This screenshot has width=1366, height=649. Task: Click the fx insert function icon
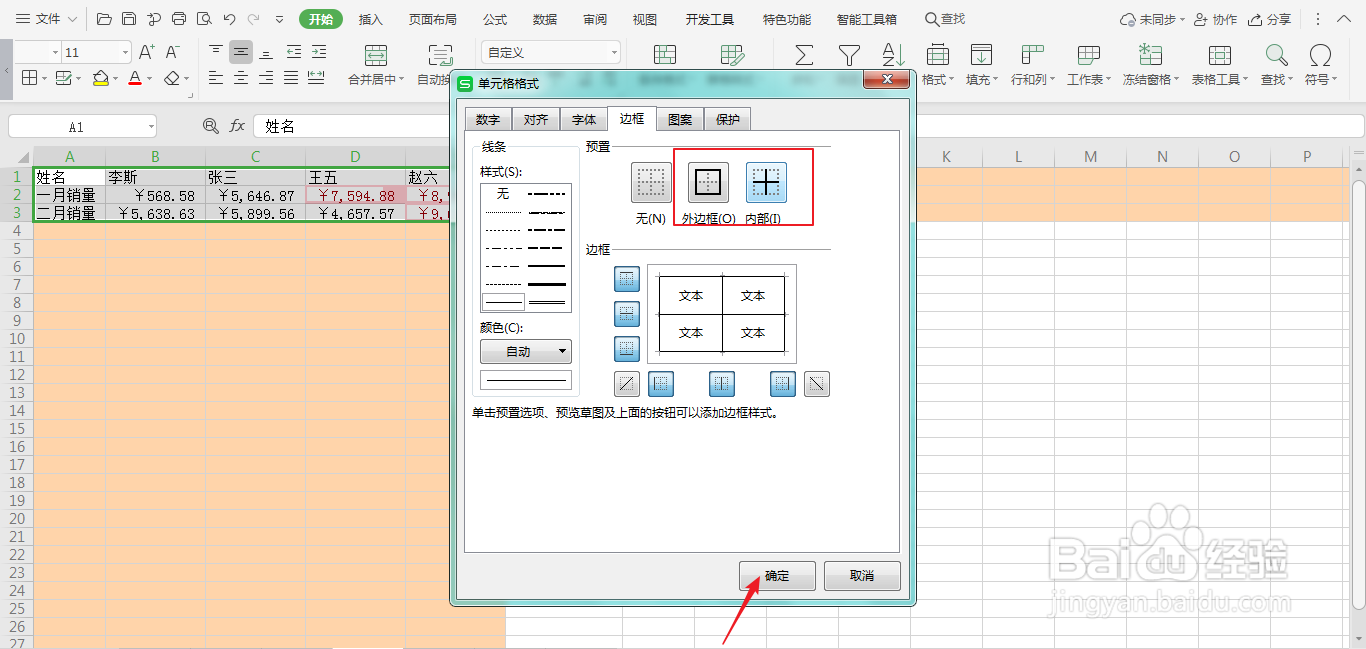pyautogui.click(x=237, y=125)
